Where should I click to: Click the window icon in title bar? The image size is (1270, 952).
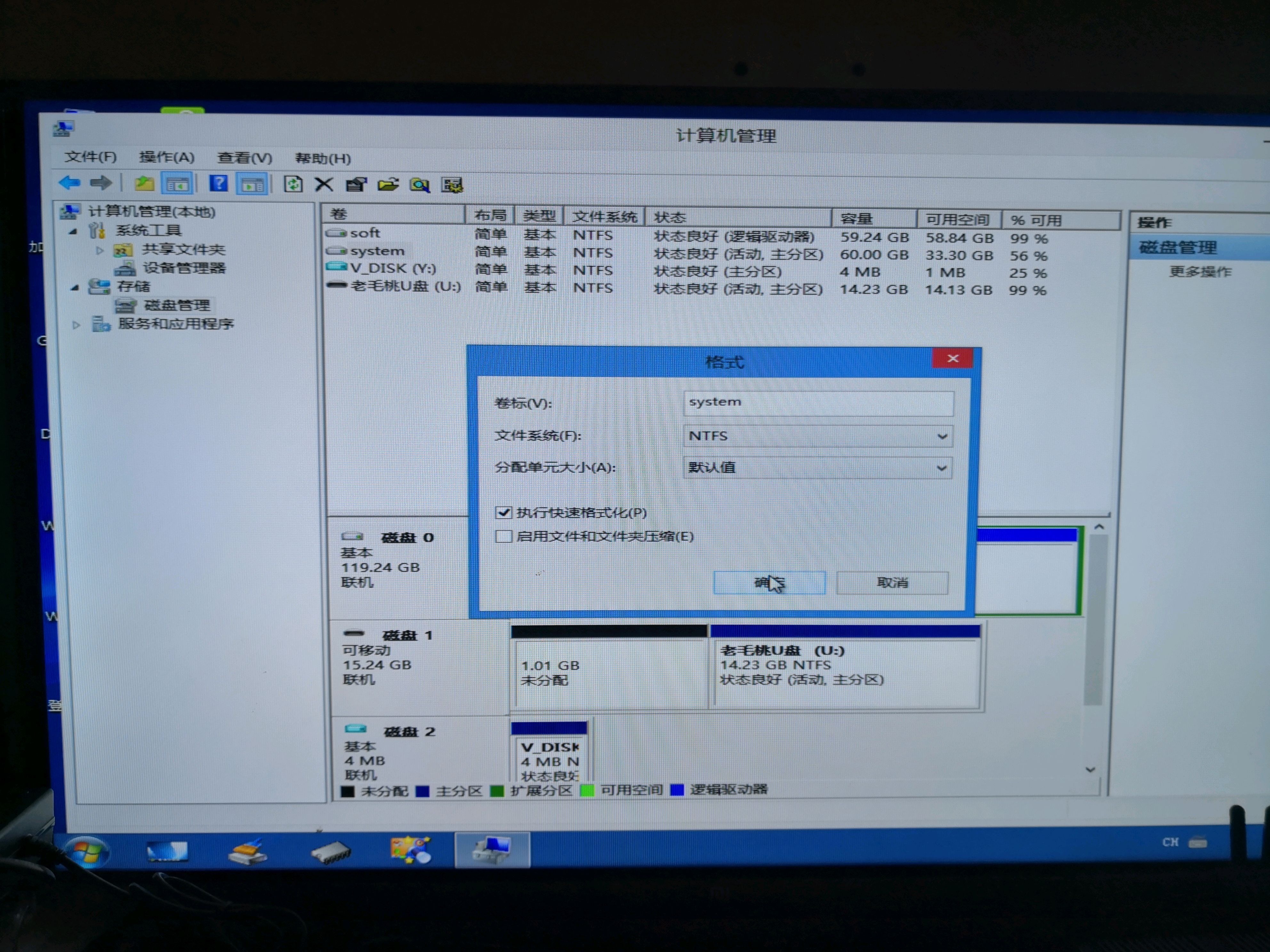(x=63, y=129)
